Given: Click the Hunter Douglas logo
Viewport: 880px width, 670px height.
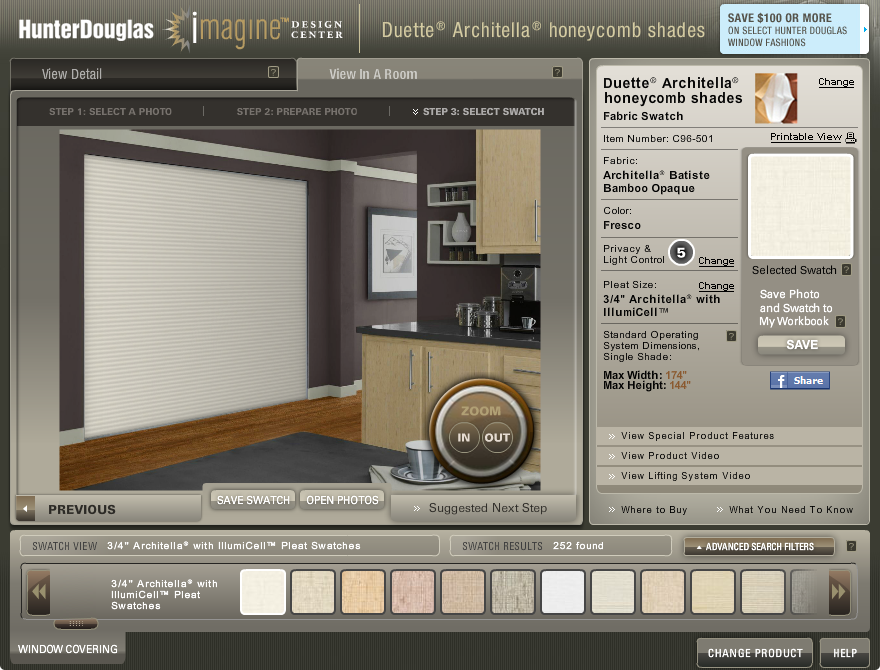Looking at the screenshot, I should pos(86,30).
